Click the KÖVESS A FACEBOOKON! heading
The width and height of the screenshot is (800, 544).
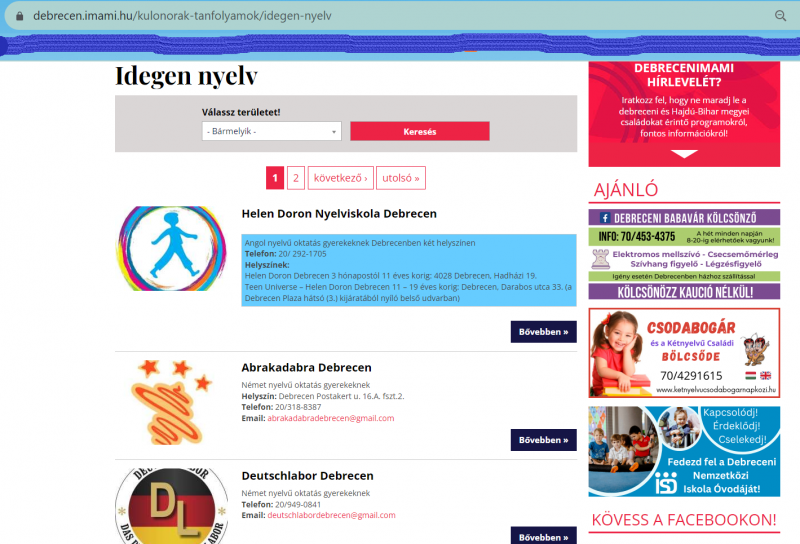pos(684,520)
